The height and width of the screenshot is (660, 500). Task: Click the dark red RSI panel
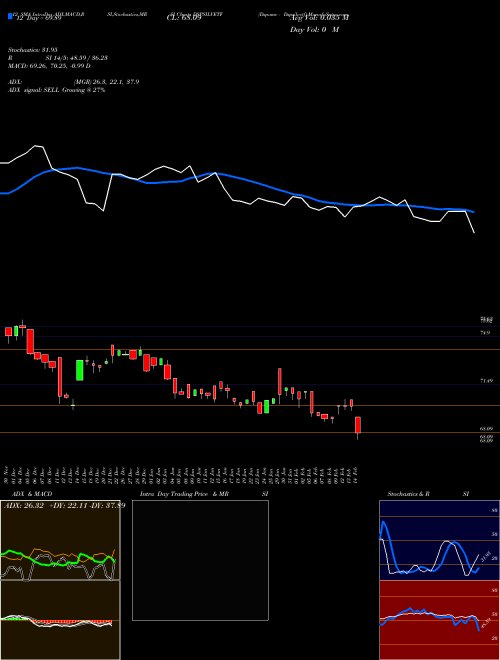[439, 620]
